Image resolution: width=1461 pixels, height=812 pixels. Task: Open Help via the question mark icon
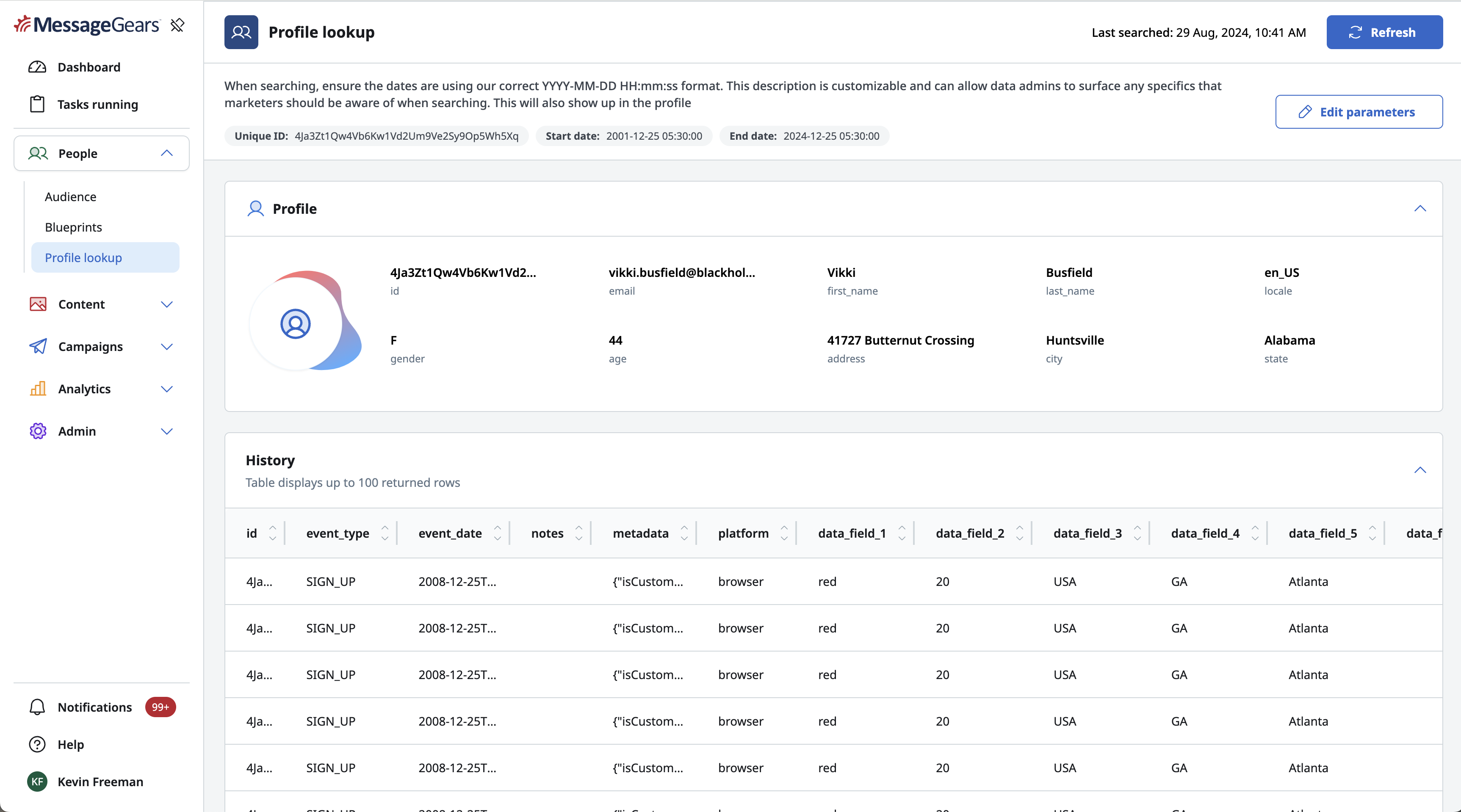37,745
